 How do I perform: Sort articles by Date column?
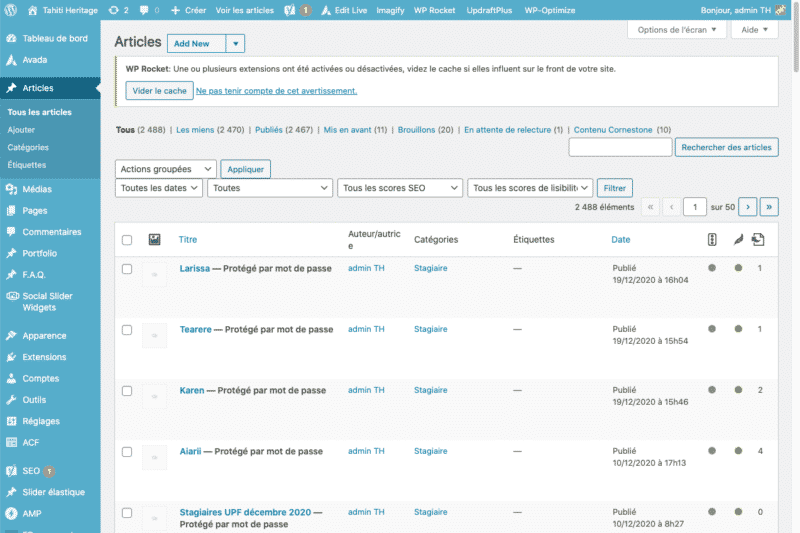(x=621, y=239)
